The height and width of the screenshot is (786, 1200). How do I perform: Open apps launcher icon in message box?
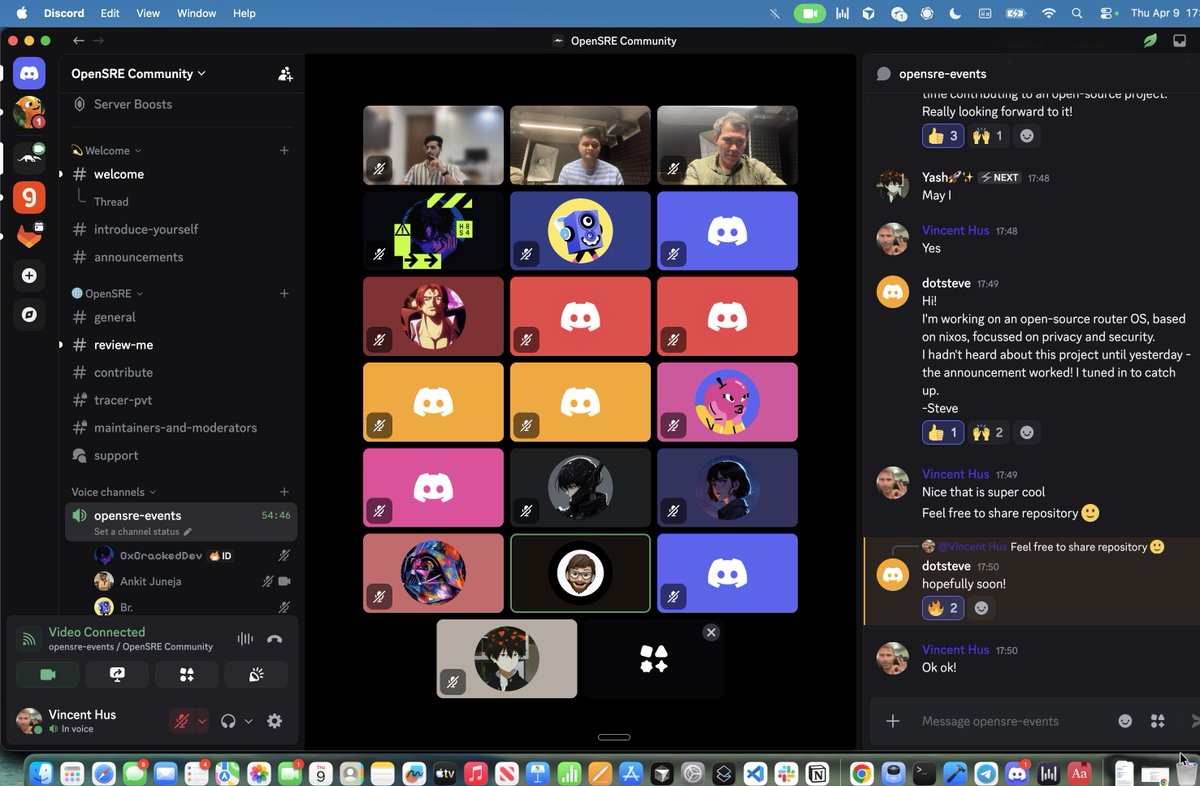[1158, 721]
